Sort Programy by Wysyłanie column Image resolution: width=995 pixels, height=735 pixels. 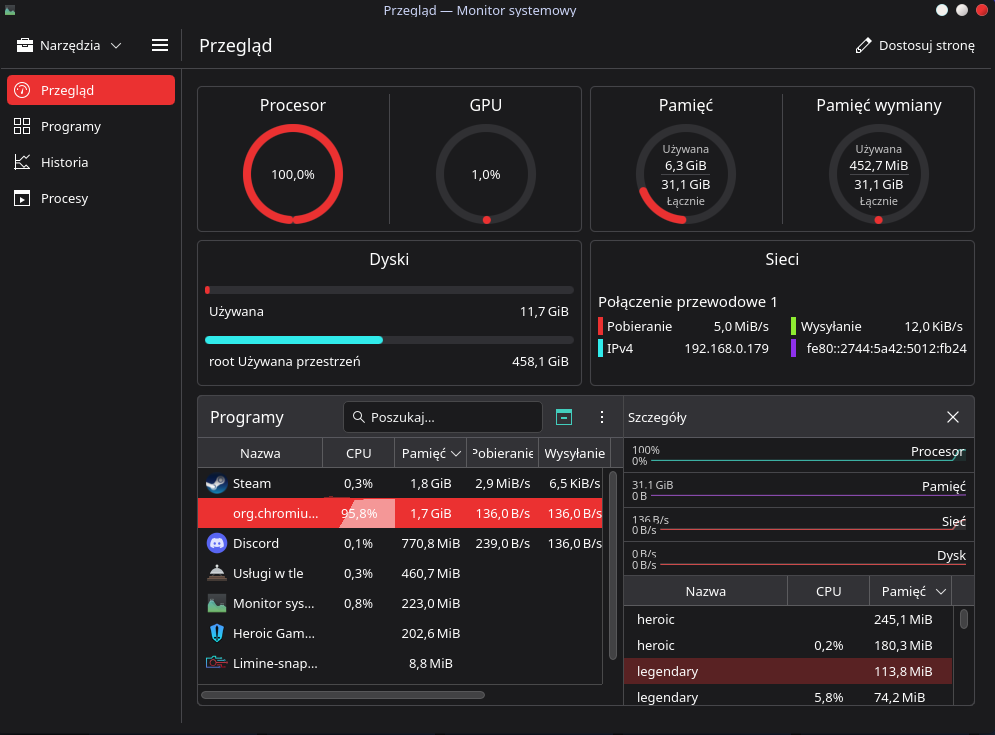pos(574,453)
